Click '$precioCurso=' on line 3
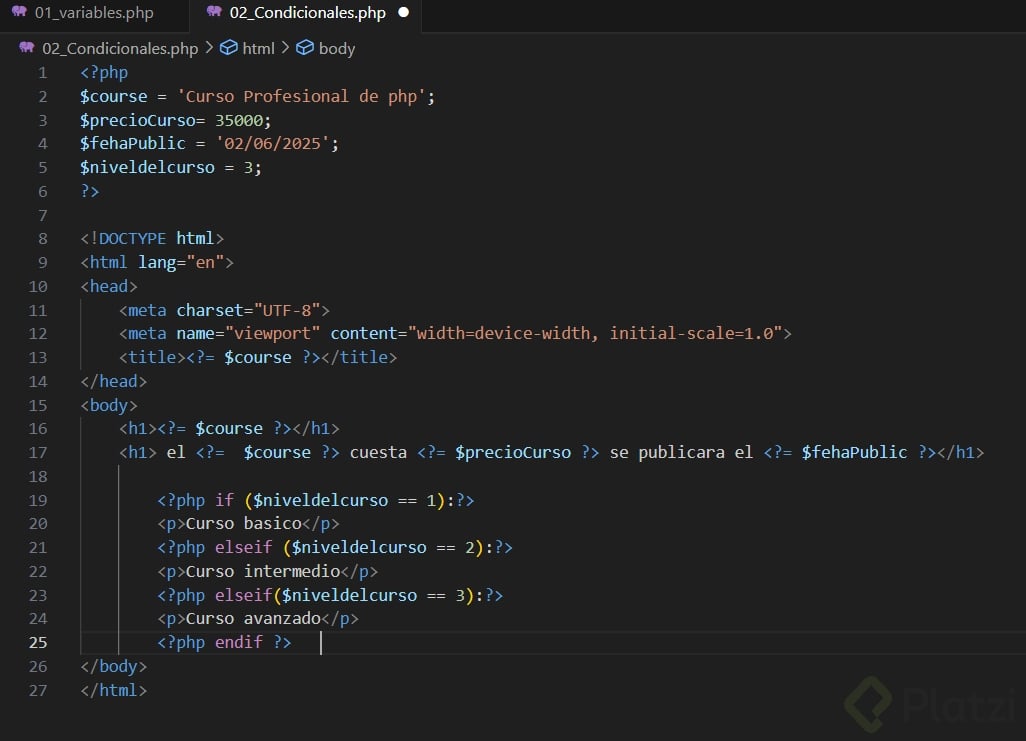 pos(143,120)
